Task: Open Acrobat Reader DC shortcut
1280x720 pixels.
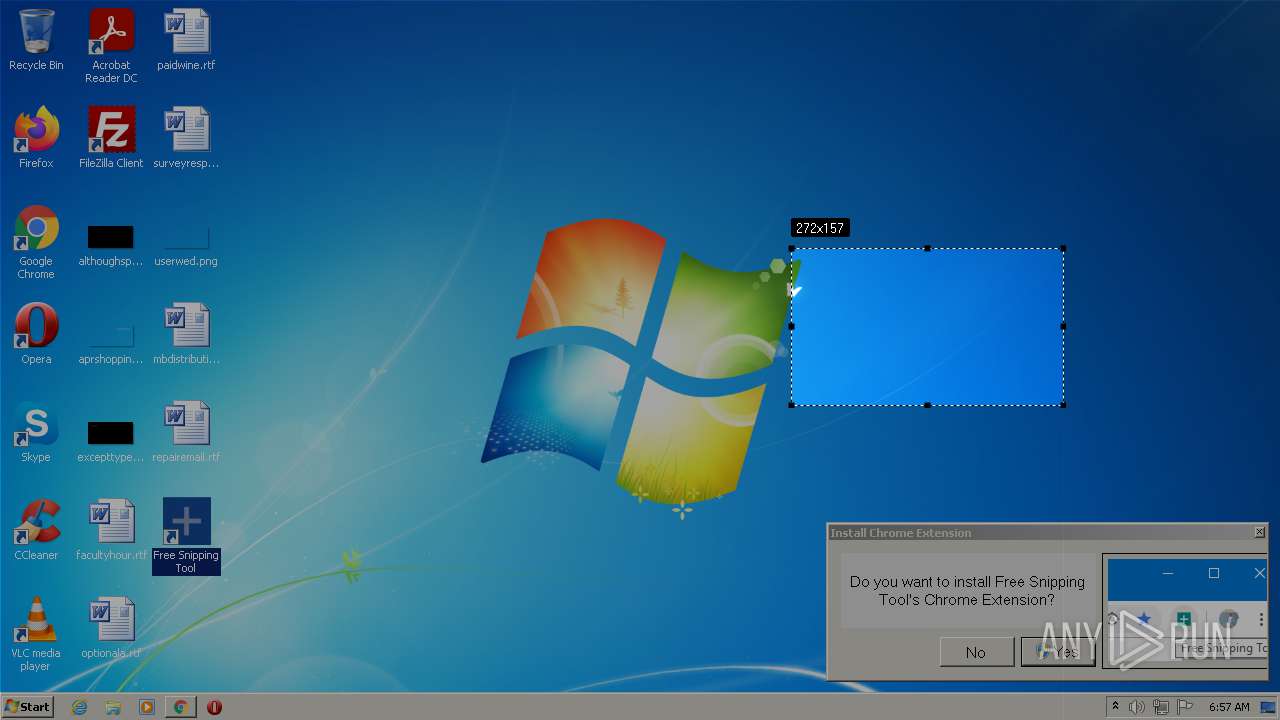Action: (111, 46)
